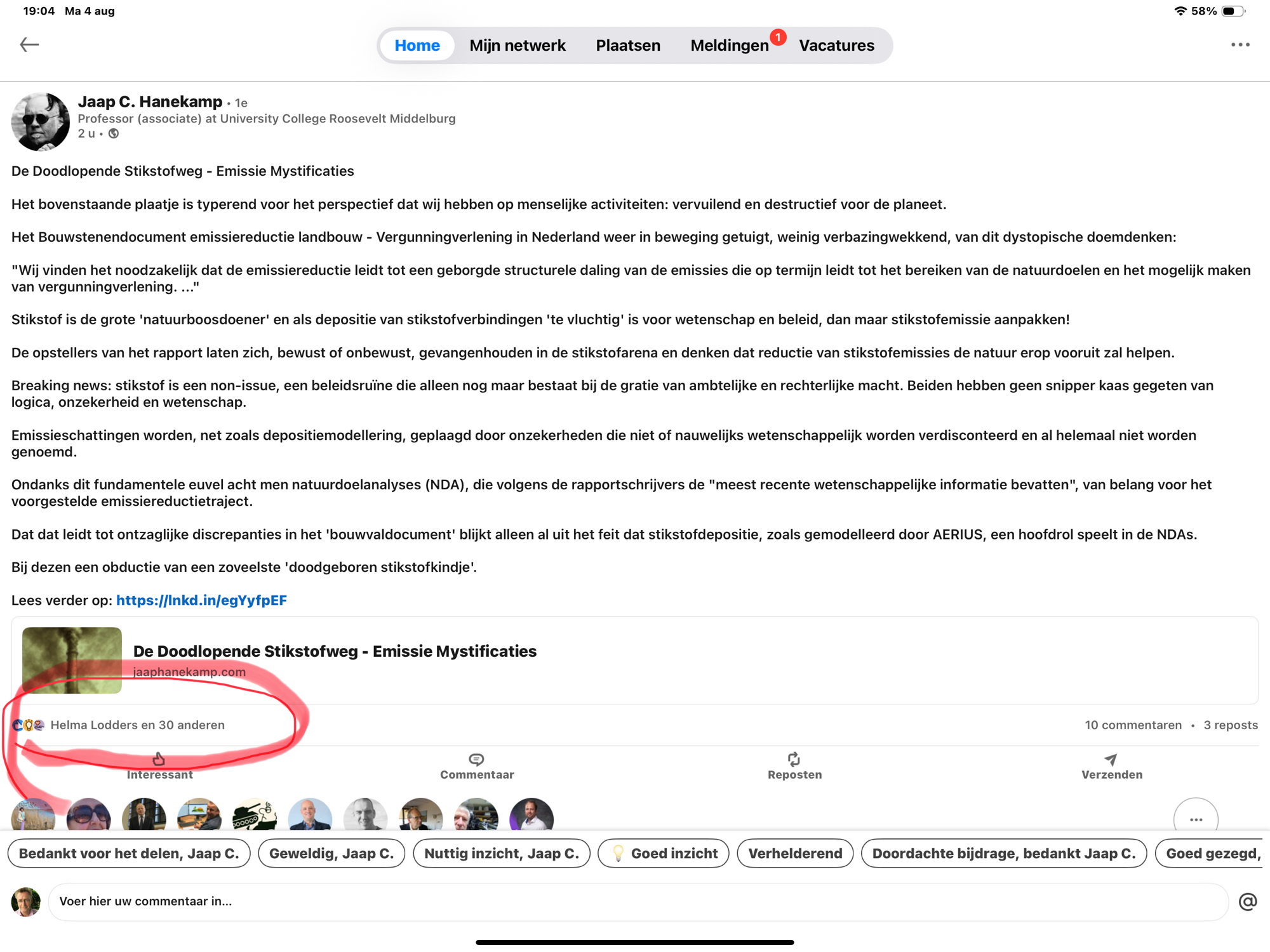Screen dimensions: 1270x952
Task: Choose 'Verhelderend' quick reply suggestion
Action: pyautogui.click(x=794, y=854)
